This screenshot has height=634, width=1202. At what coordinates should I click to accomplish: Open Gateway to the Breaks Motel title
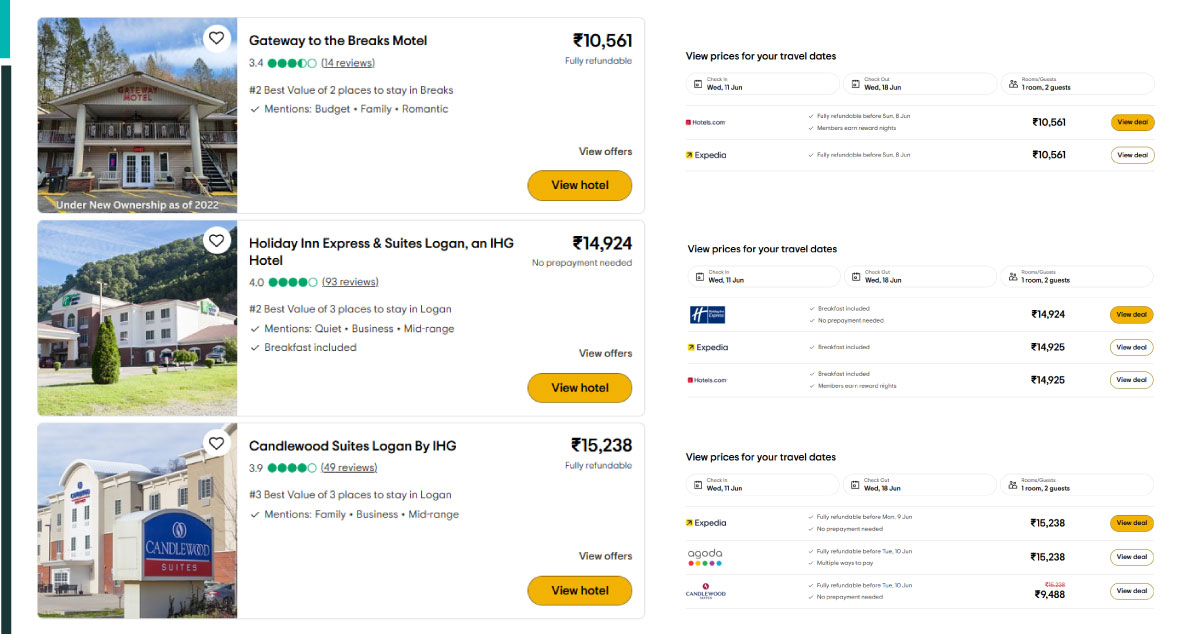[338, 41]
